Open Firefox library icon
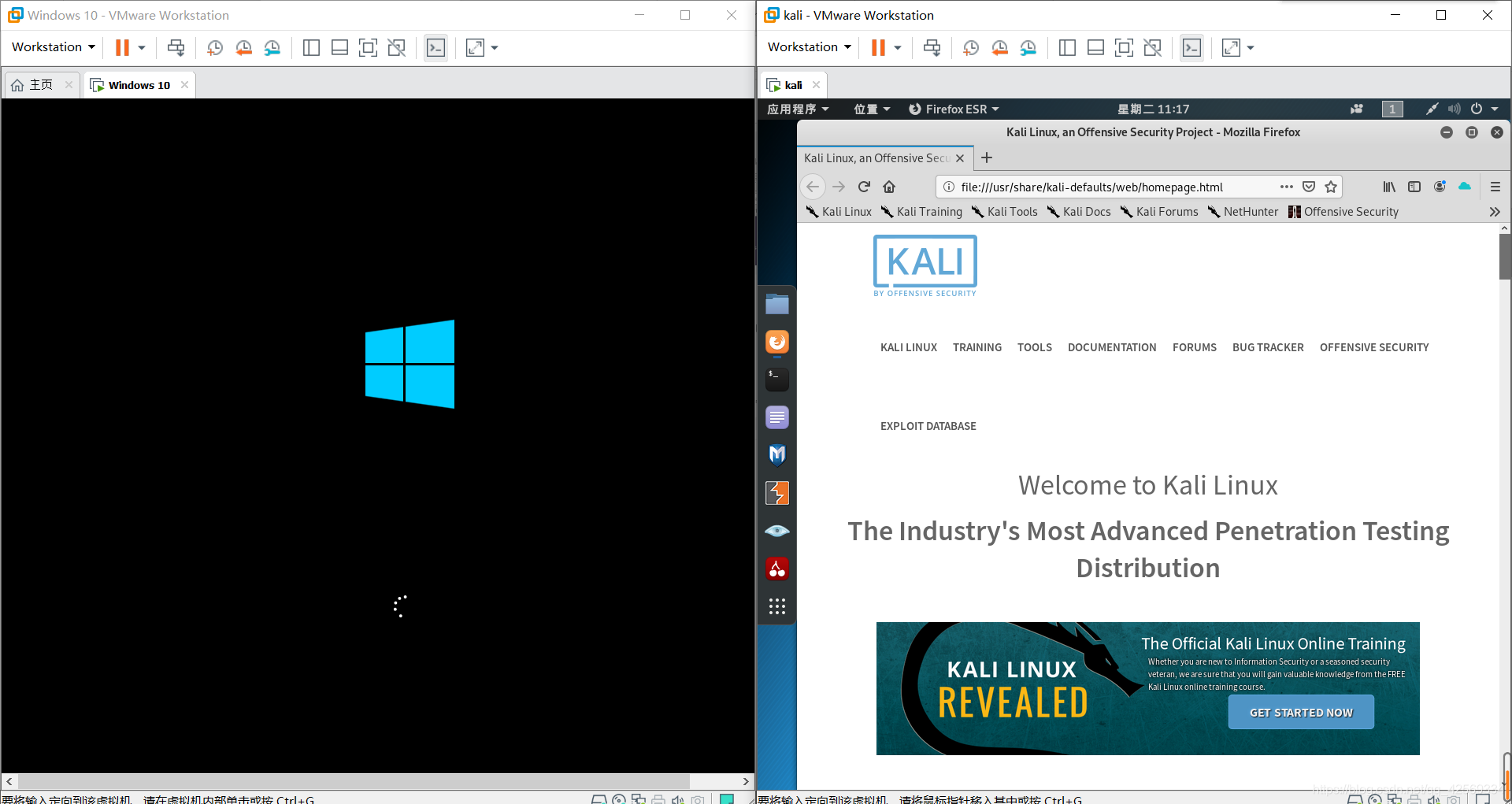Viewport: 1512px width, 804px height. (1389, 187)
